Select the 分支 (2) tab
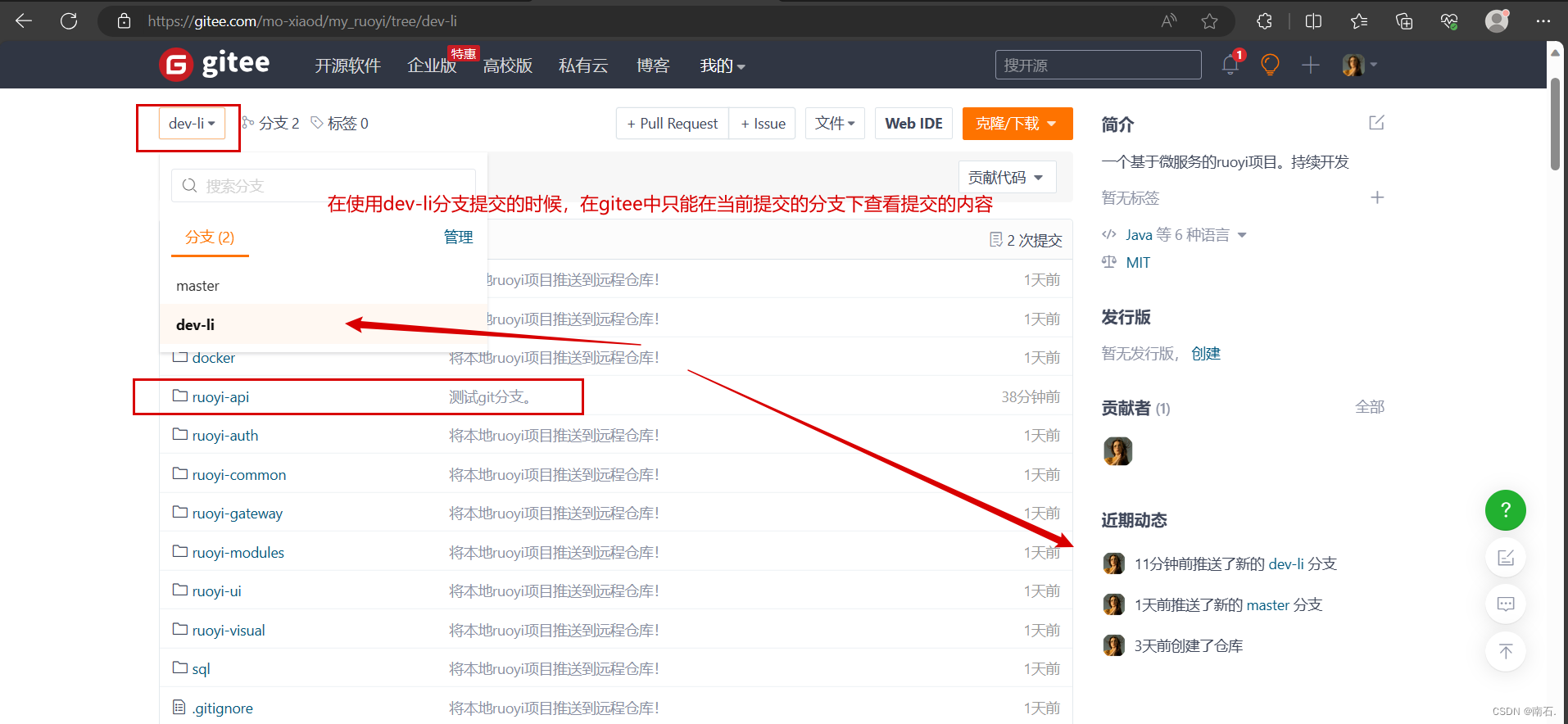The image size is (1568, 724). point(210,238)
